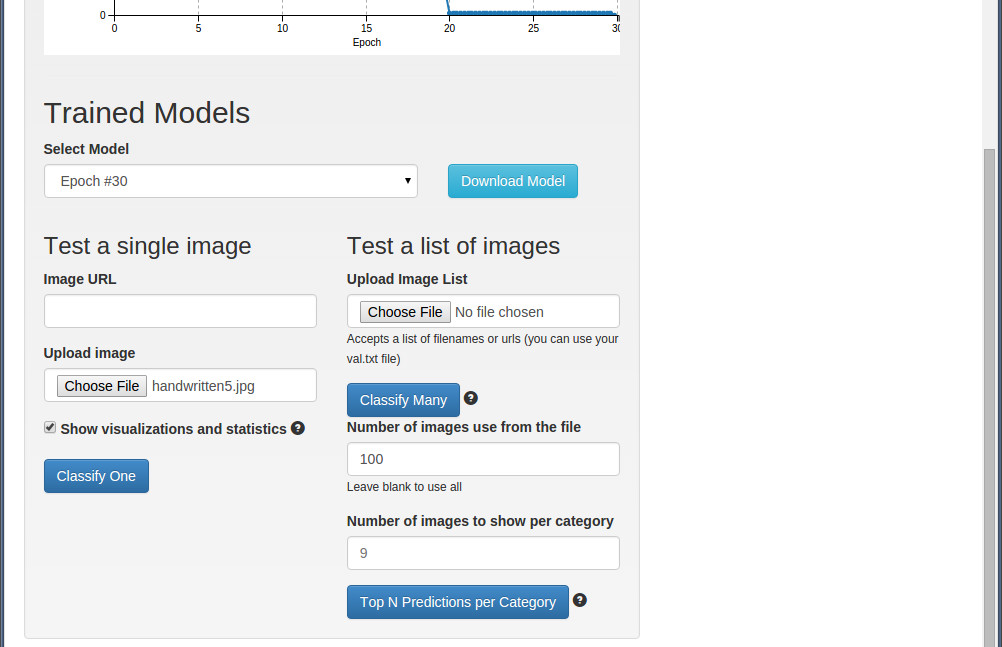Viewport: 1002px width, 647px height.
Task: Focus the Image URL text field
Action: coord(180,311)
